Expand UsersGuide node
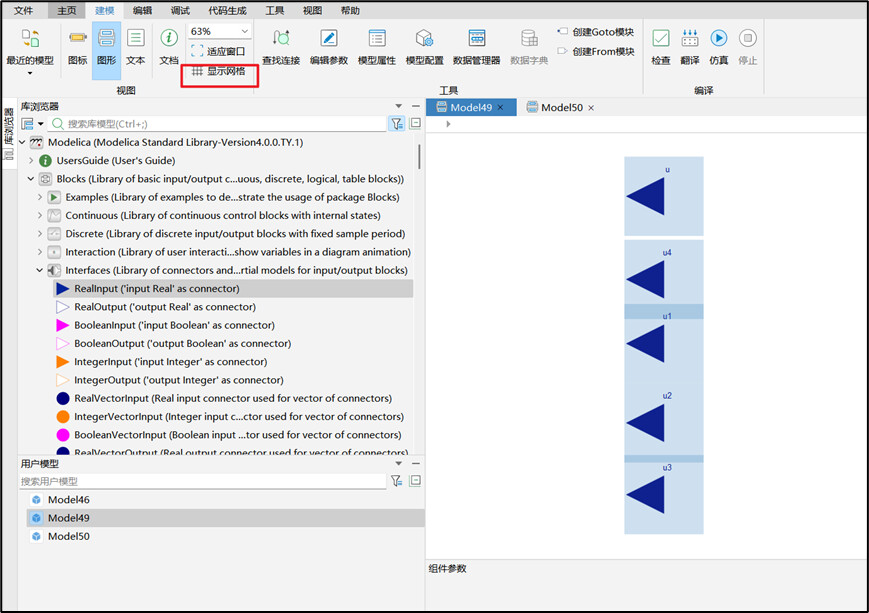 (x=31, y=161)
